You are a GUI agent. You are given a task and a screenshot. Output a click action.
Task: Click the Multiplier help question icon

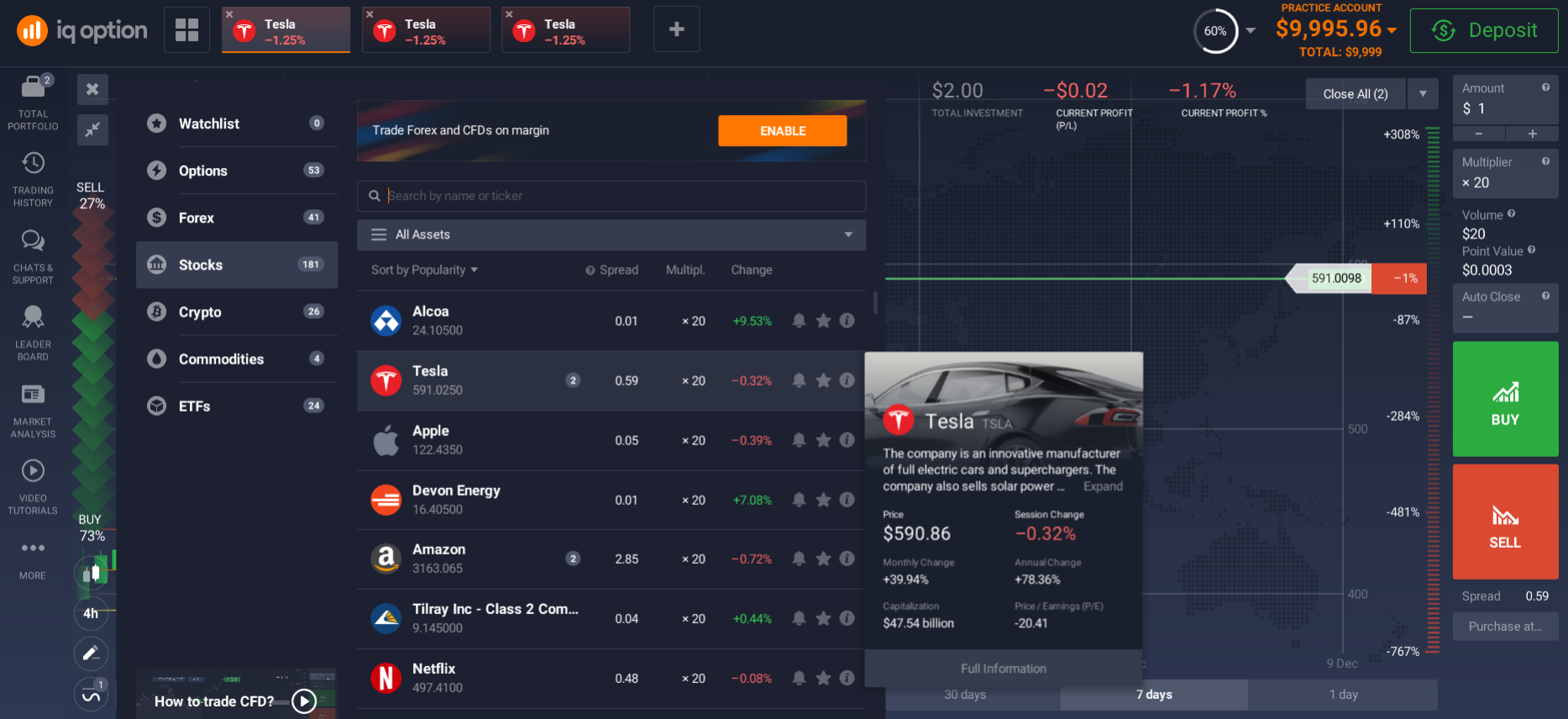point(1545,161)
